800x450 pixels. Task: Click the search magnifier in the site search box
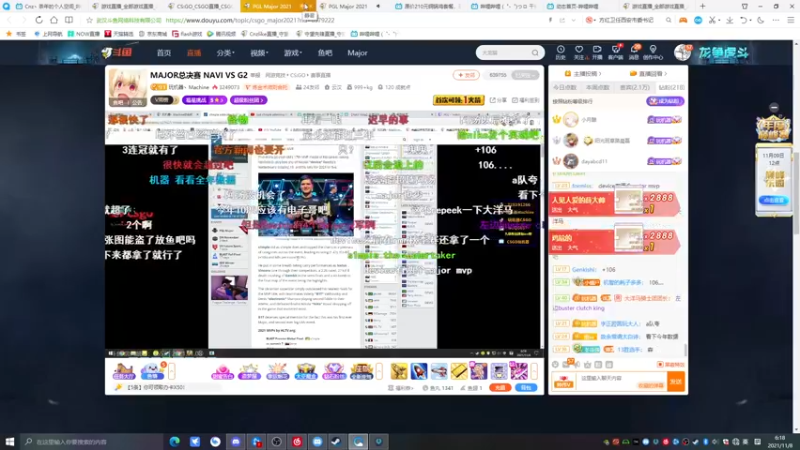point(535,53)
